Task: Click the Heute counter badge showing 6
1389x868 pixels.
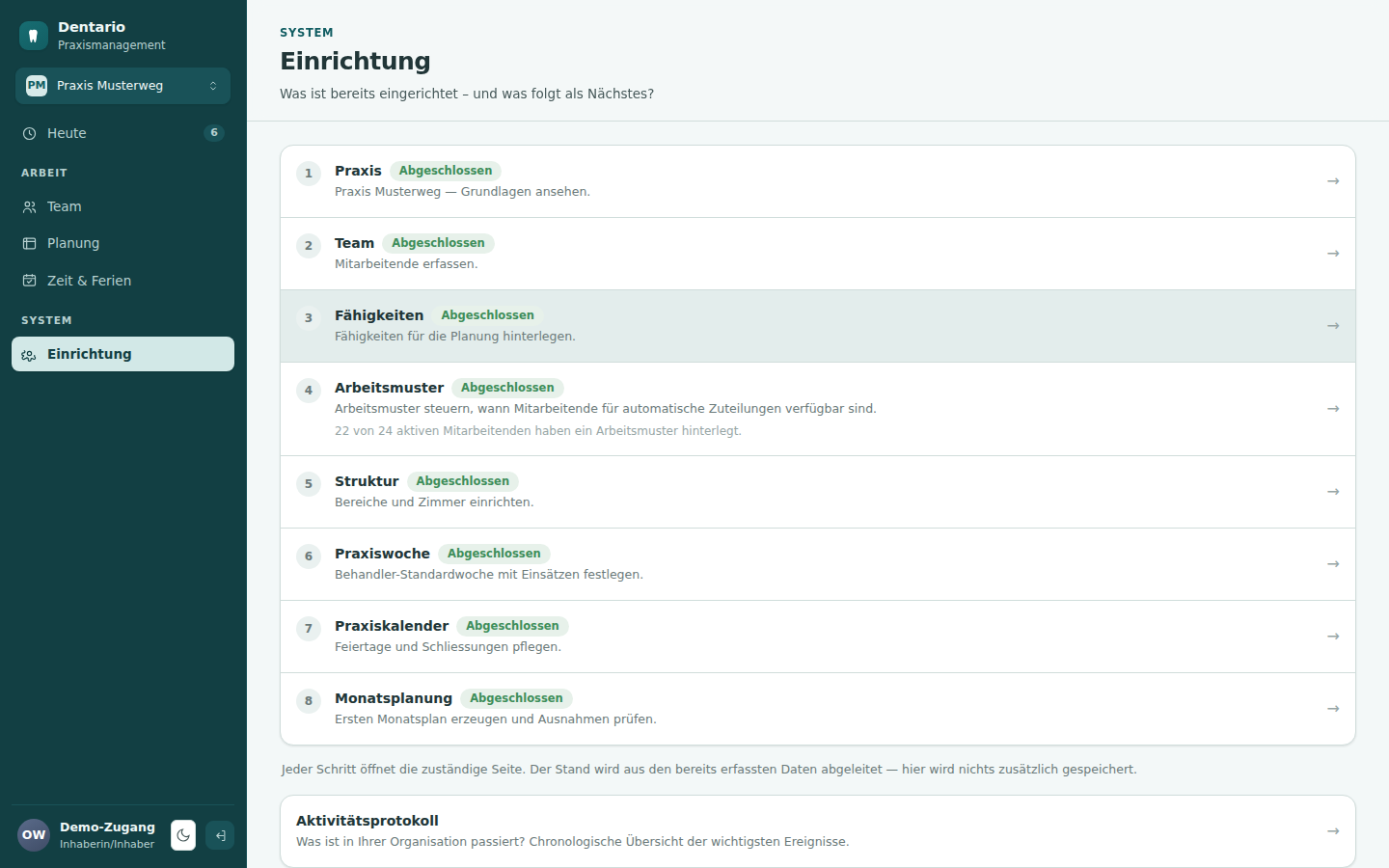Action: (x=214, y=133)
